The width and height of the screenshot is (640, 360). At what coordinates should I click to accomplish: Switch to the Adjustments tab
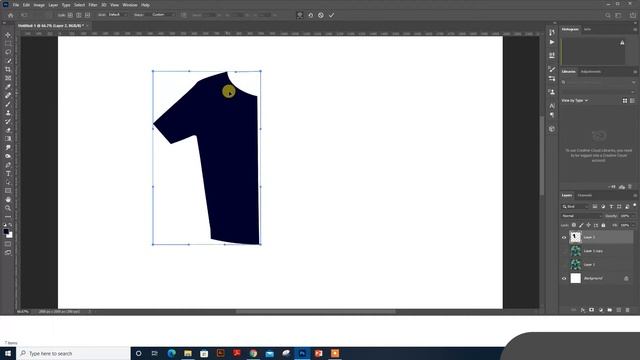pos(591,71)
